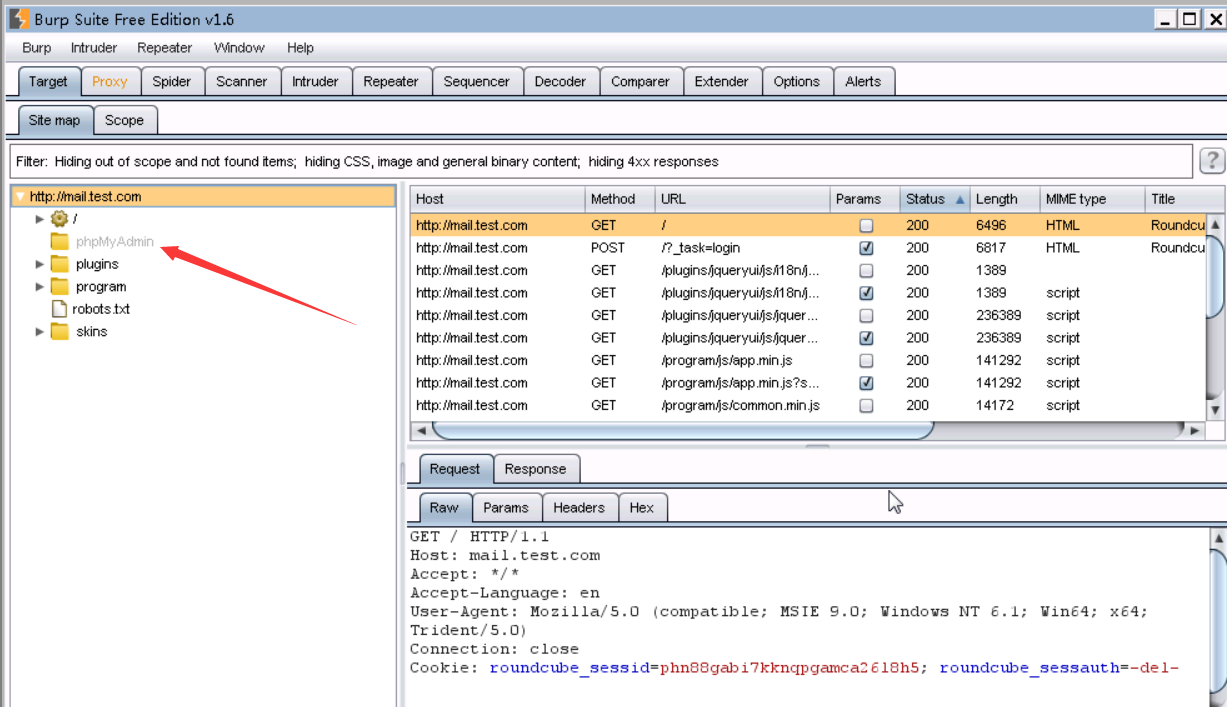This screenshot has height=707, width=1227.
Task: Switch to the Hex view tab
Action: (x=642, y=508)
